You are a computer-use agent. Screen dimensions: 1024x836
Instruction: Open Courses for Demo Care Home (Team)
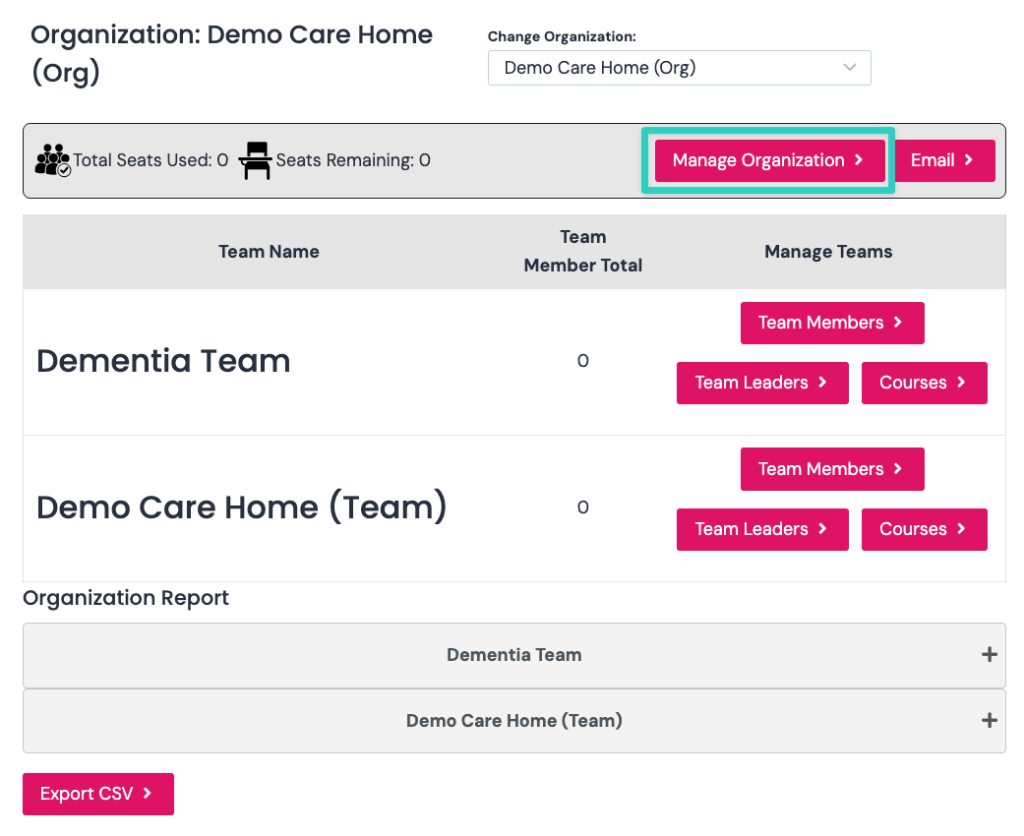(x=924, y=530)
